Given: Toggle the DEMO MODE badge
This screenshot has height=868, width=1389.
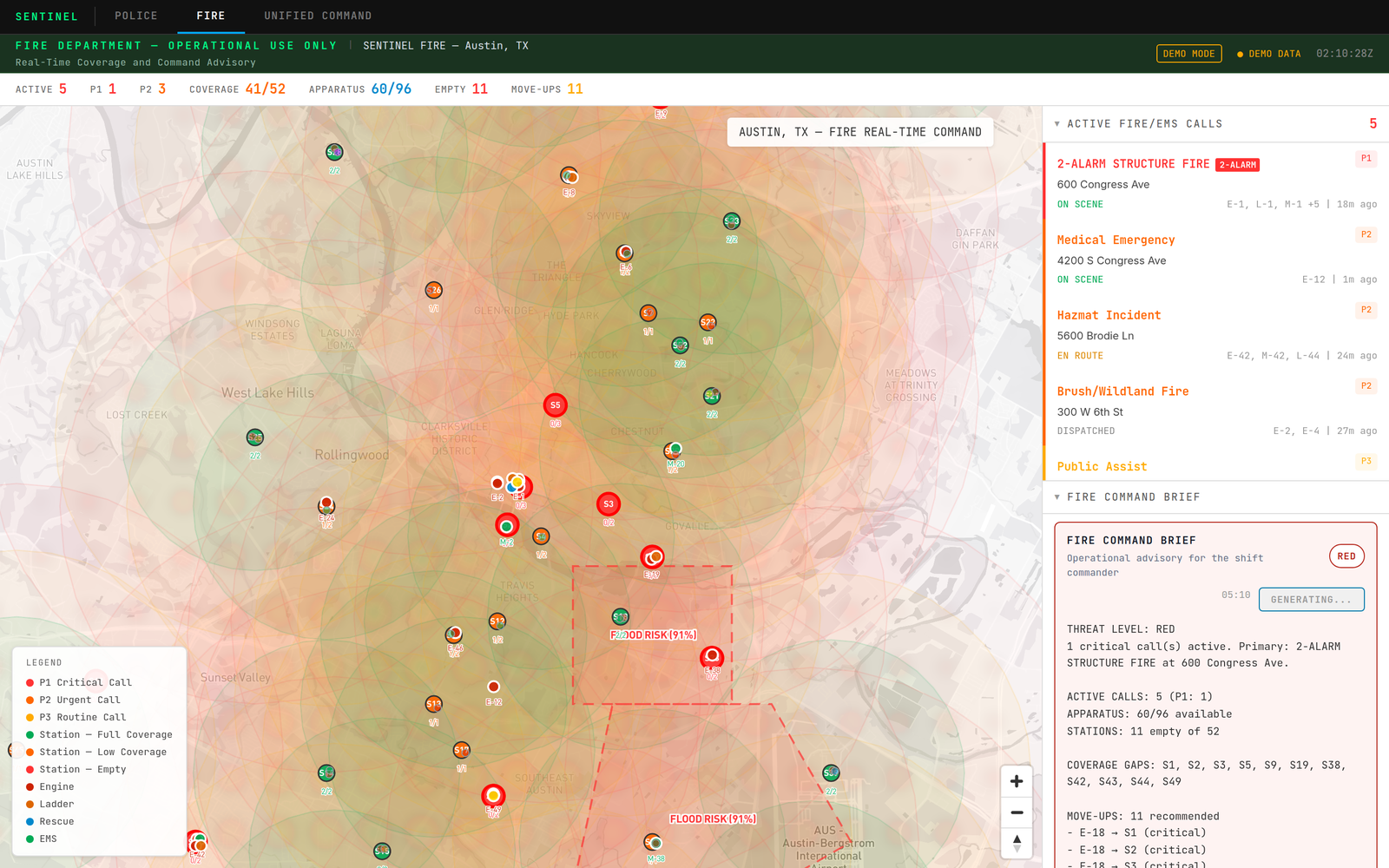Looking at the screenshot, I should pyautogui.click(x=1188, y=54).
